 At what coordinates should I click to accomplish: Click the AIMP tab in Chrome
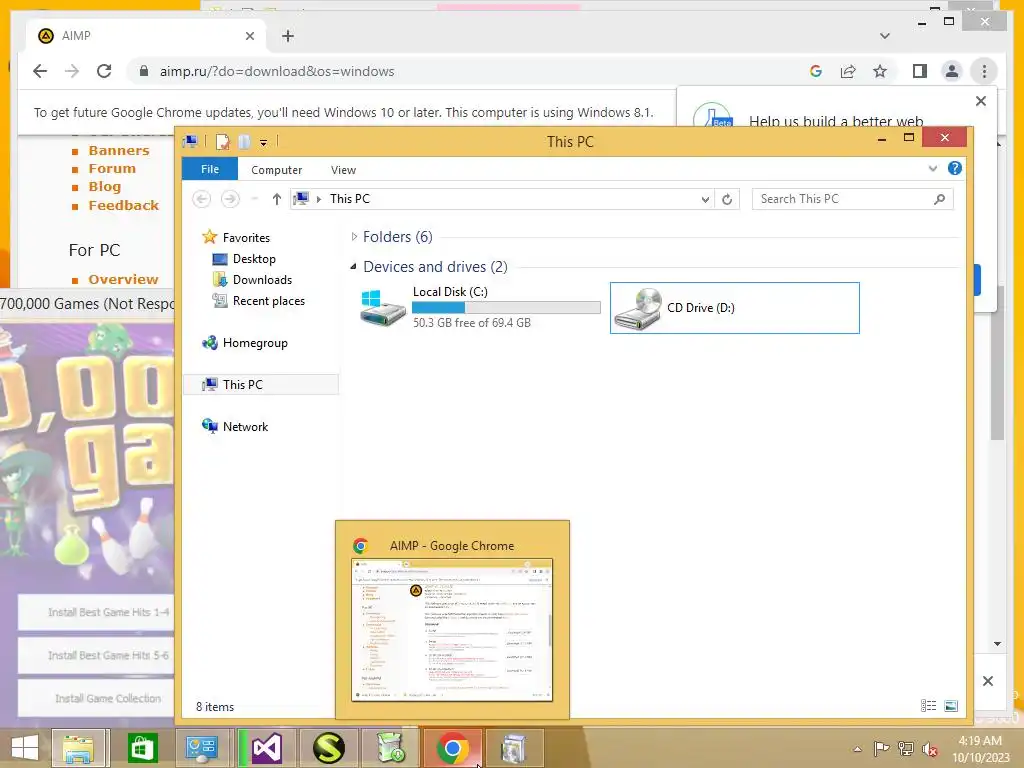(146, 36)
